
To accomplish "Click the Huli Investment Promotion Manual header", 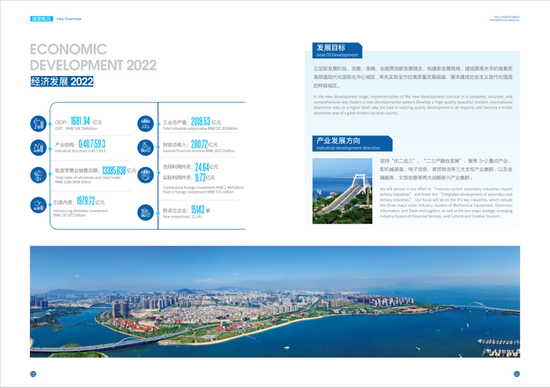I will click(505, 19).
